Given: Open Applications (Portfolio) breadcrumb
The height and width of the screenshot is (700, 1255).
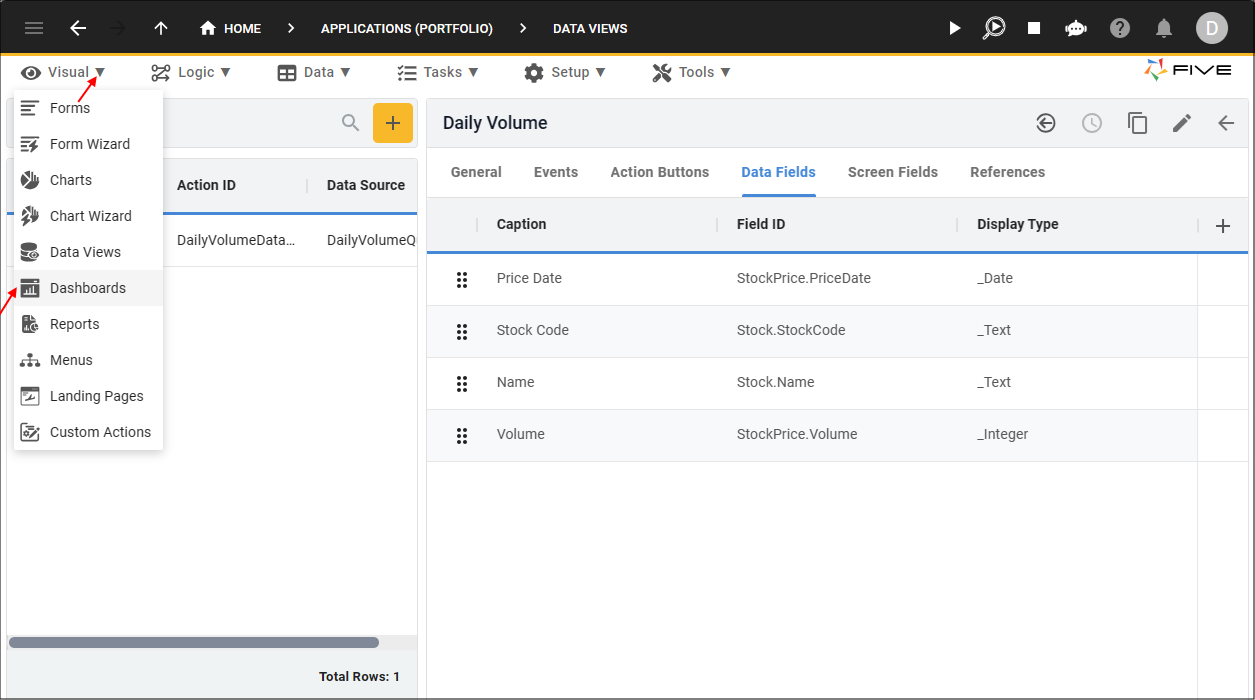Looking at the screenshot, I should point(407,28).
